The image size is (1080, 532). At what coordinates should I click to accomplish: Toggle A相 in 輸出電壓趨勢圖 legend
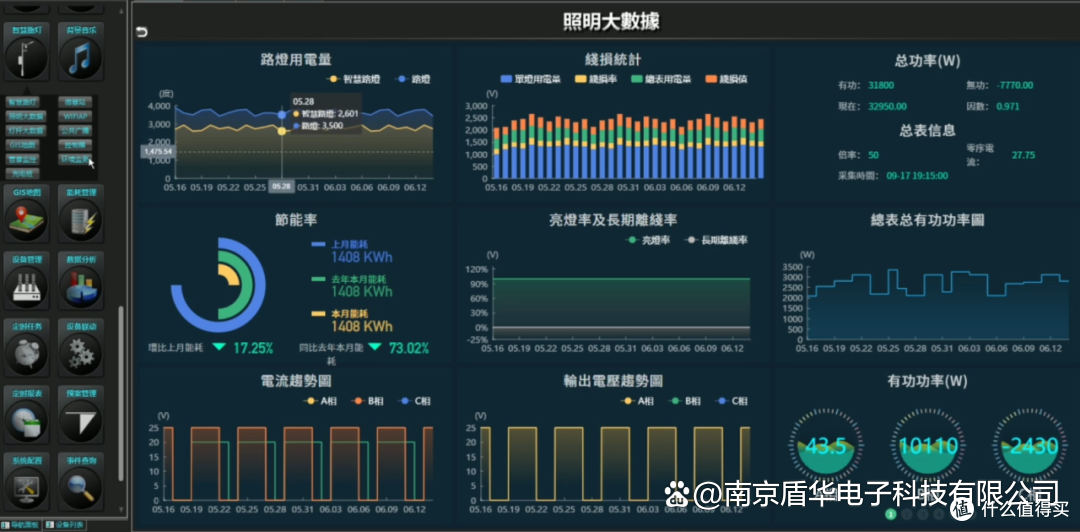point(637,401)
